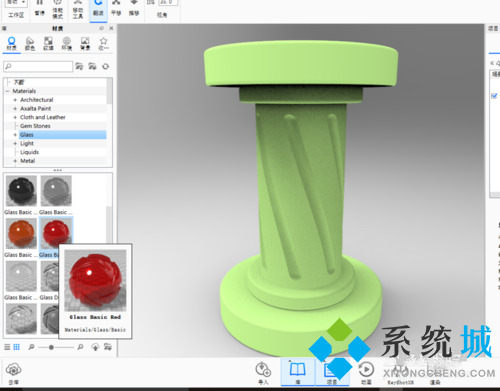Expand the Light folder
500x391 pixels.
pos(15,143)
